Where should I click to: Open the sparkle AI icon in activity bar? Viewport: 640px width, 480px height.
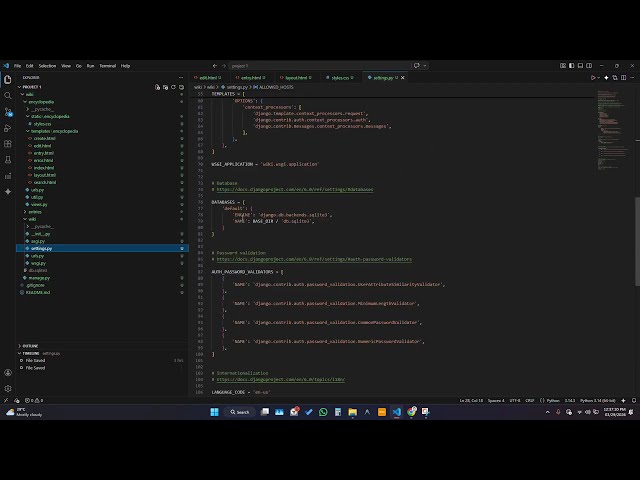tap(8, 191)
